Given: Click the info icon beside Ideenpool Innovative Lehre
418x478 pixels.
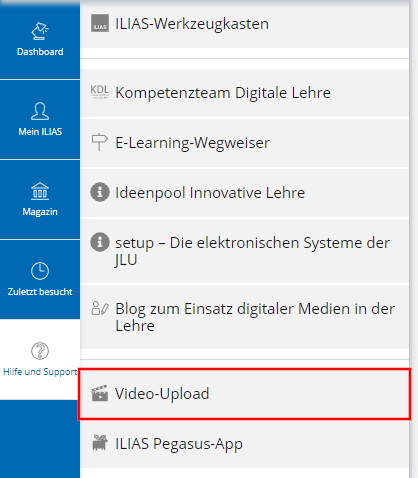Looking at the screenshot, I should pyautogui.click(x=100, y=192).
